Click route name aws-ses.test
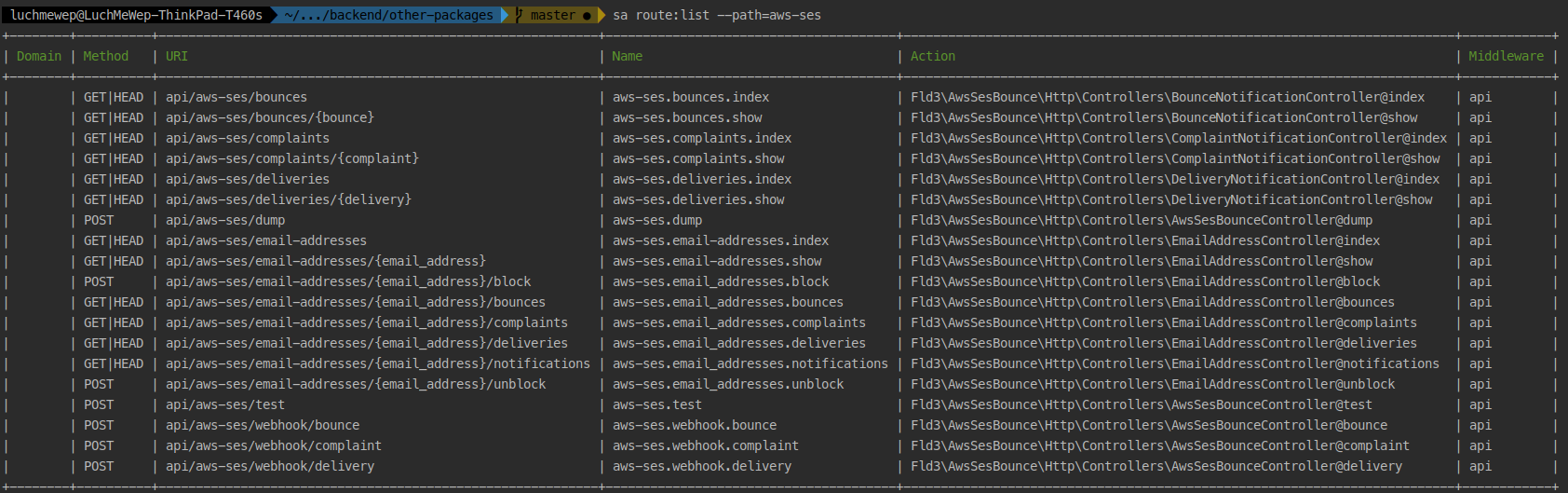This screenshot has height=493, width=1568. point(657,404)
